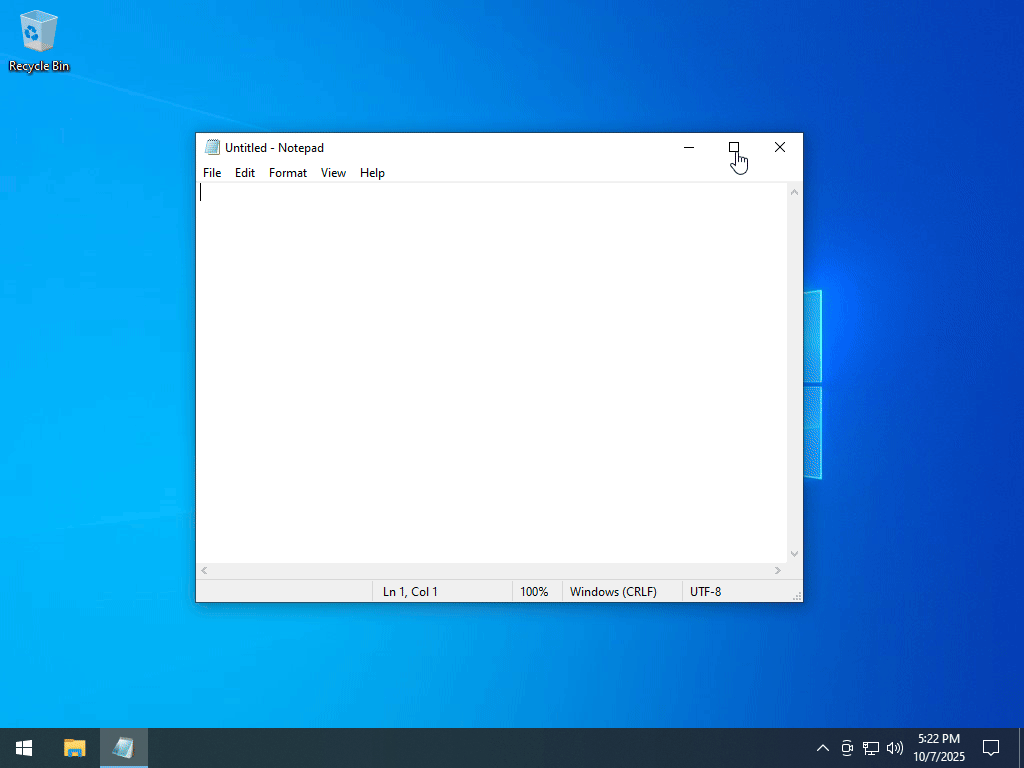Open the volume speaker tray icon
This screenshot has height=768, width=1024.
895,747
